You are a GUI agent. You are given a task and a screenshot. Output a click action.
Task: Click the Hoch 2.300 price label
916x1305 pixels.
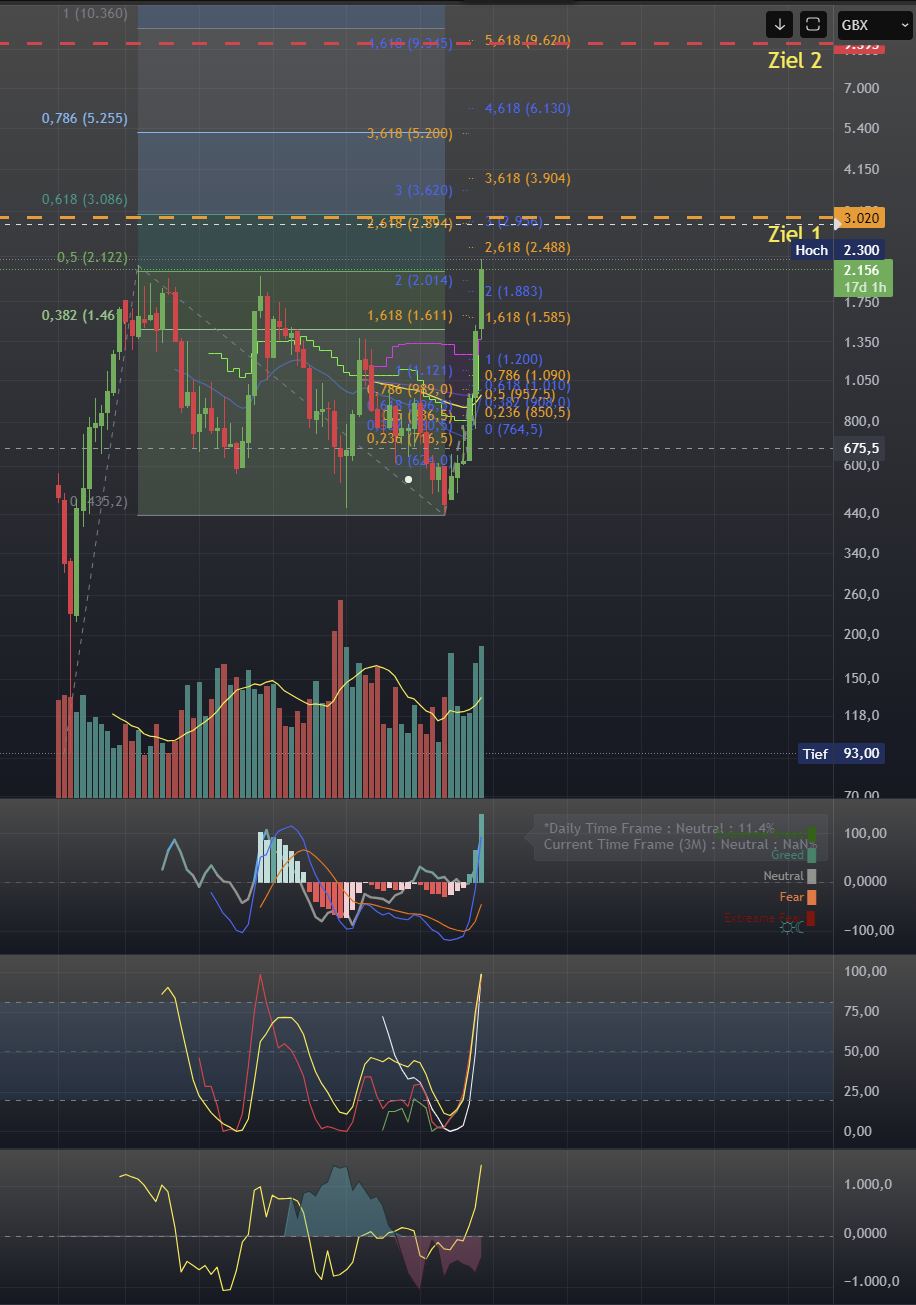click(x=838, y=250)
